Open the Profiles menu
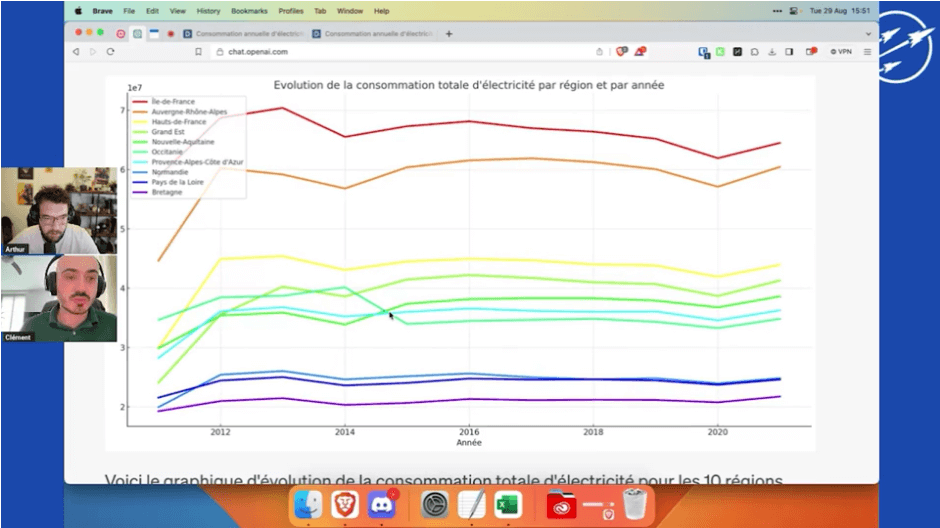 coord(291,11)
